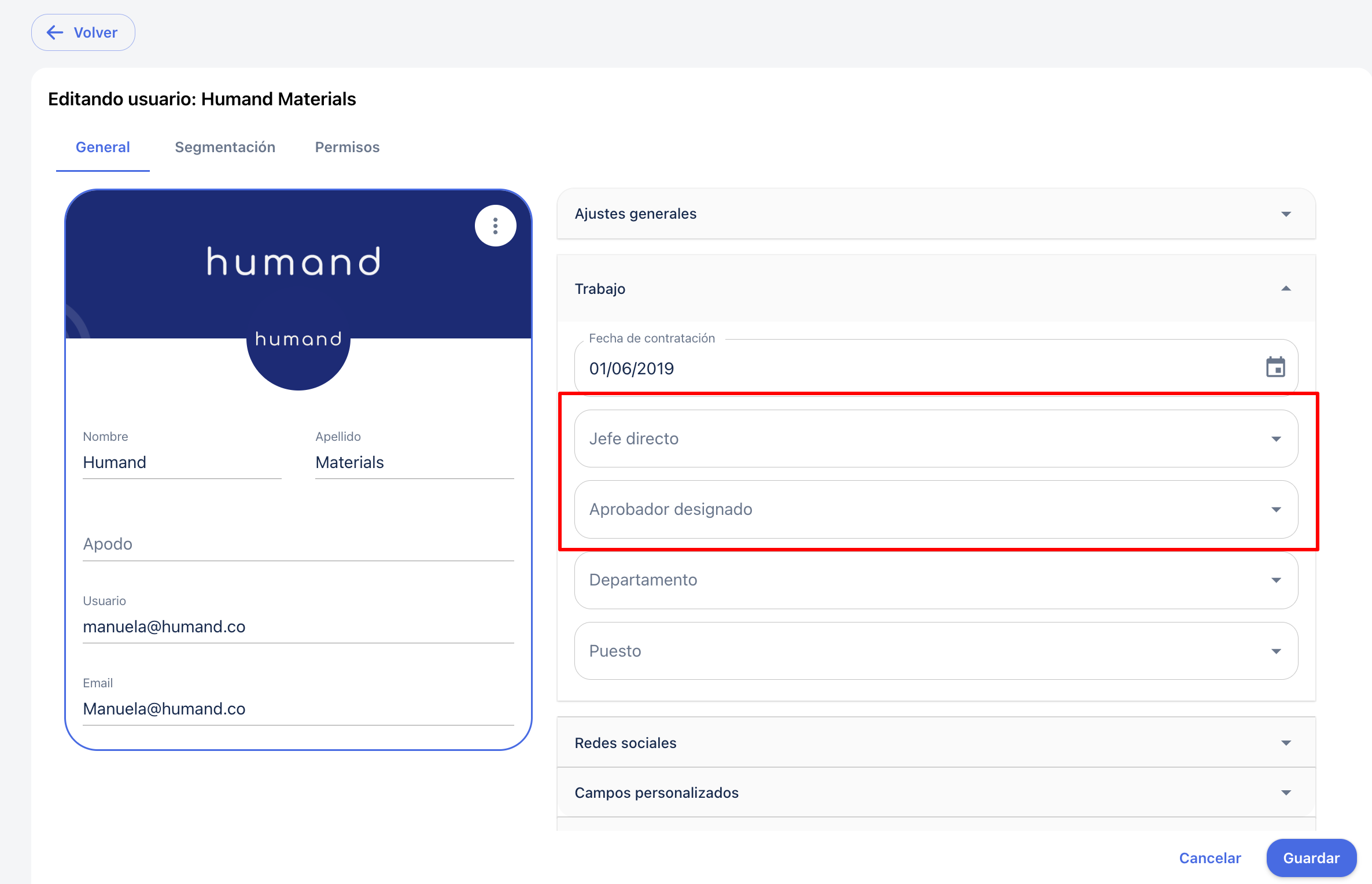Screen dimensions: 1372x884
Task: Collapse the Trabajo section
Action: point(1286,289)
